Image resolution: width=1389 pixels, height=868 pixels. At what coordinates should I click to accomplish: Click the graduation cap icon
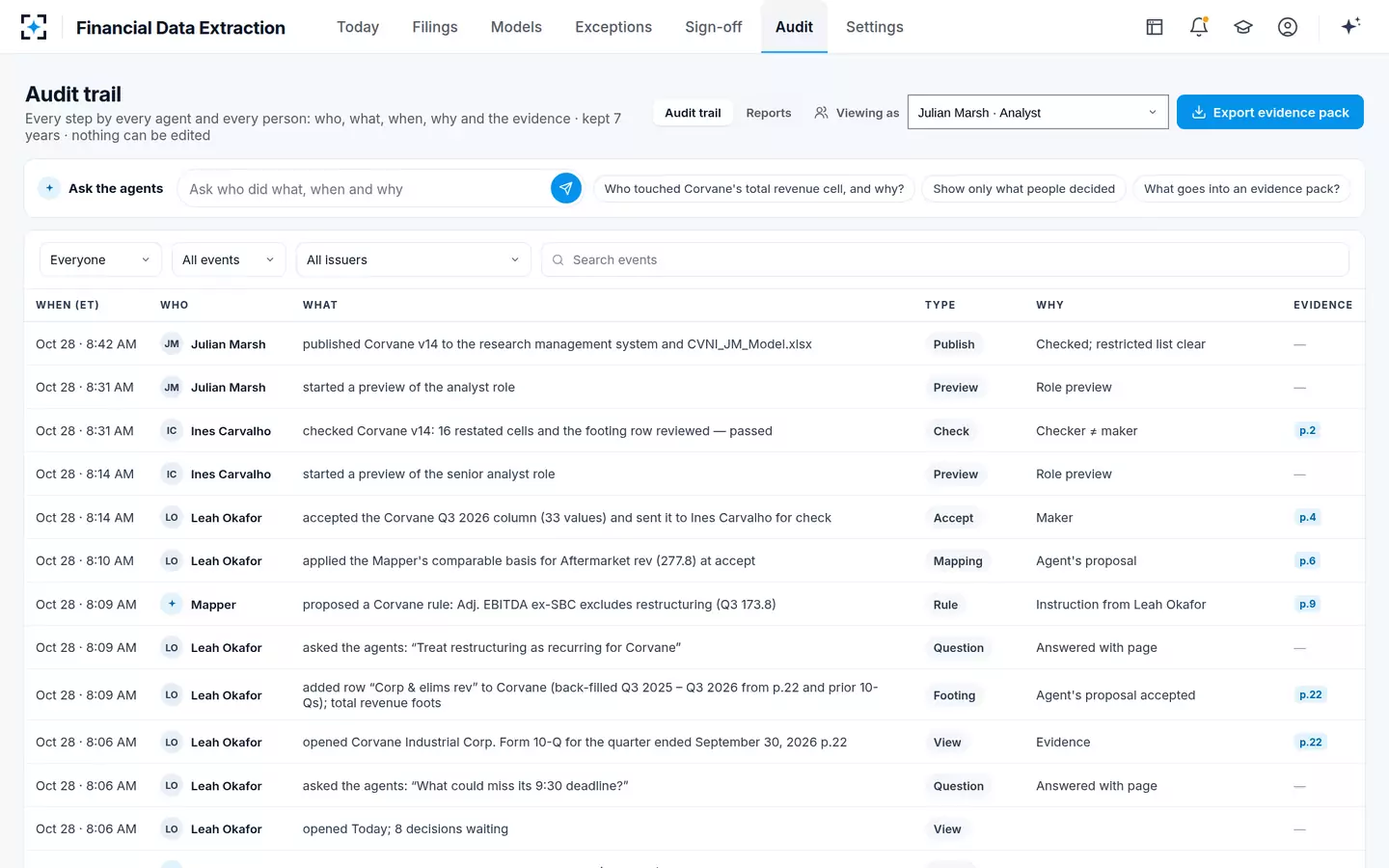[1243, 27]
